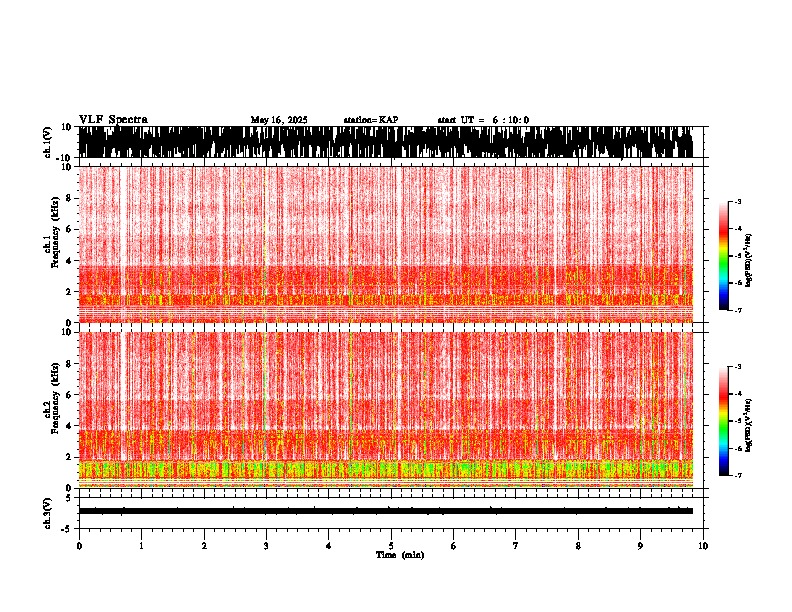Viewport: 792px width, 612px height.
Task: Click the "-5" tick on ch.3 voltage axis
Action: pos(66,529)
